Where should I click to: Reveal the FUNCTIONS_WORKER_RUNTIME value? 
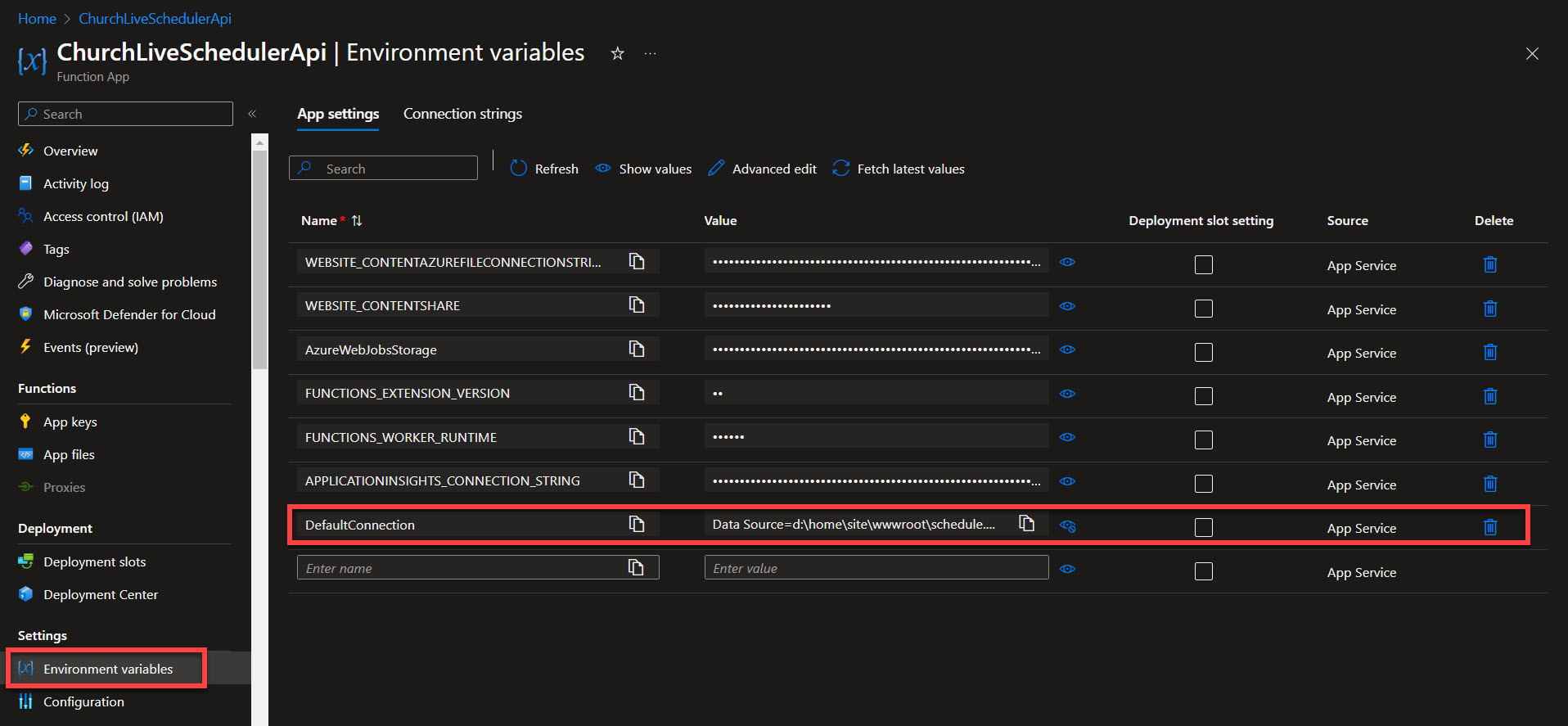point(1067,437)
